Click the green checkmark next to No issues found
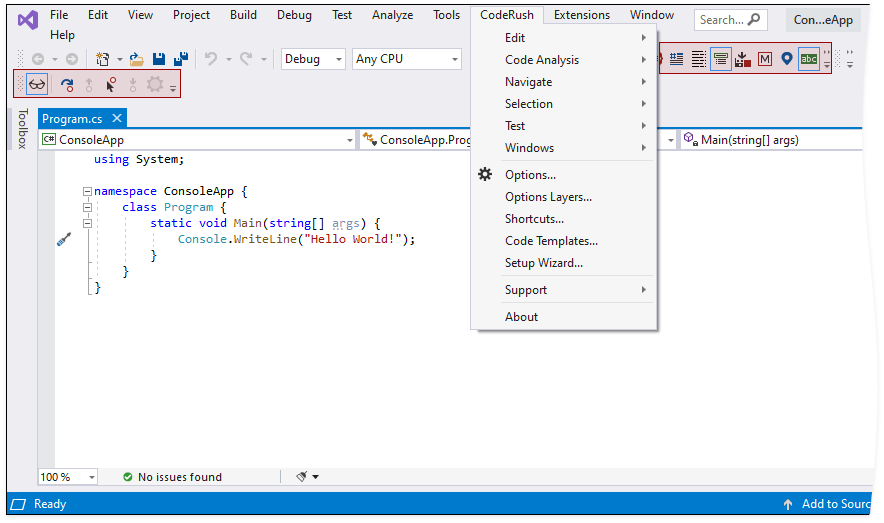Image resolution: width=884 pixels, height=523 pixels. tap(127, 477)
